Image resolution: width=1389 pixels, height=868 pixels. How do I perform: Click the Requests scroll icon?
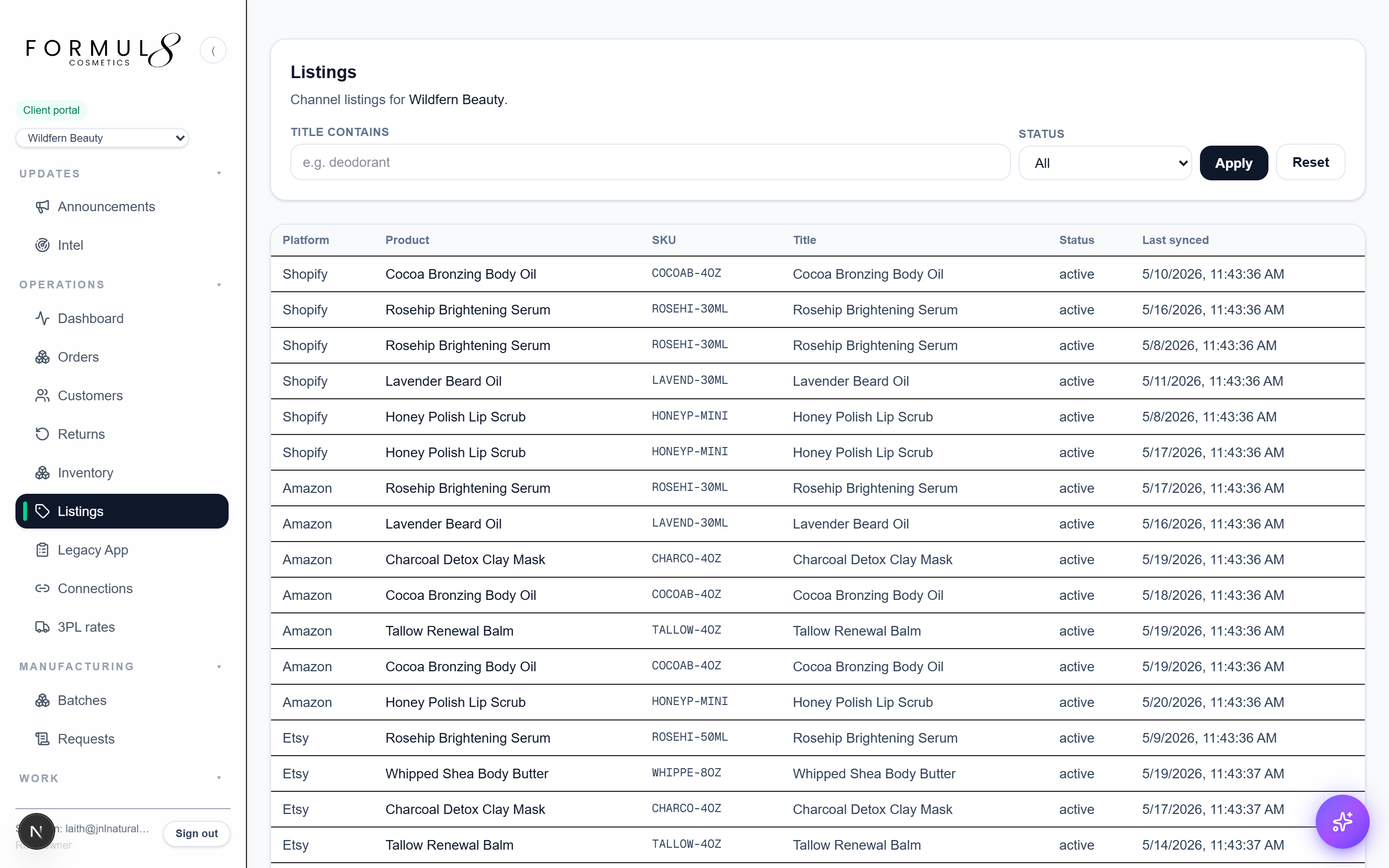click(42, 739)
